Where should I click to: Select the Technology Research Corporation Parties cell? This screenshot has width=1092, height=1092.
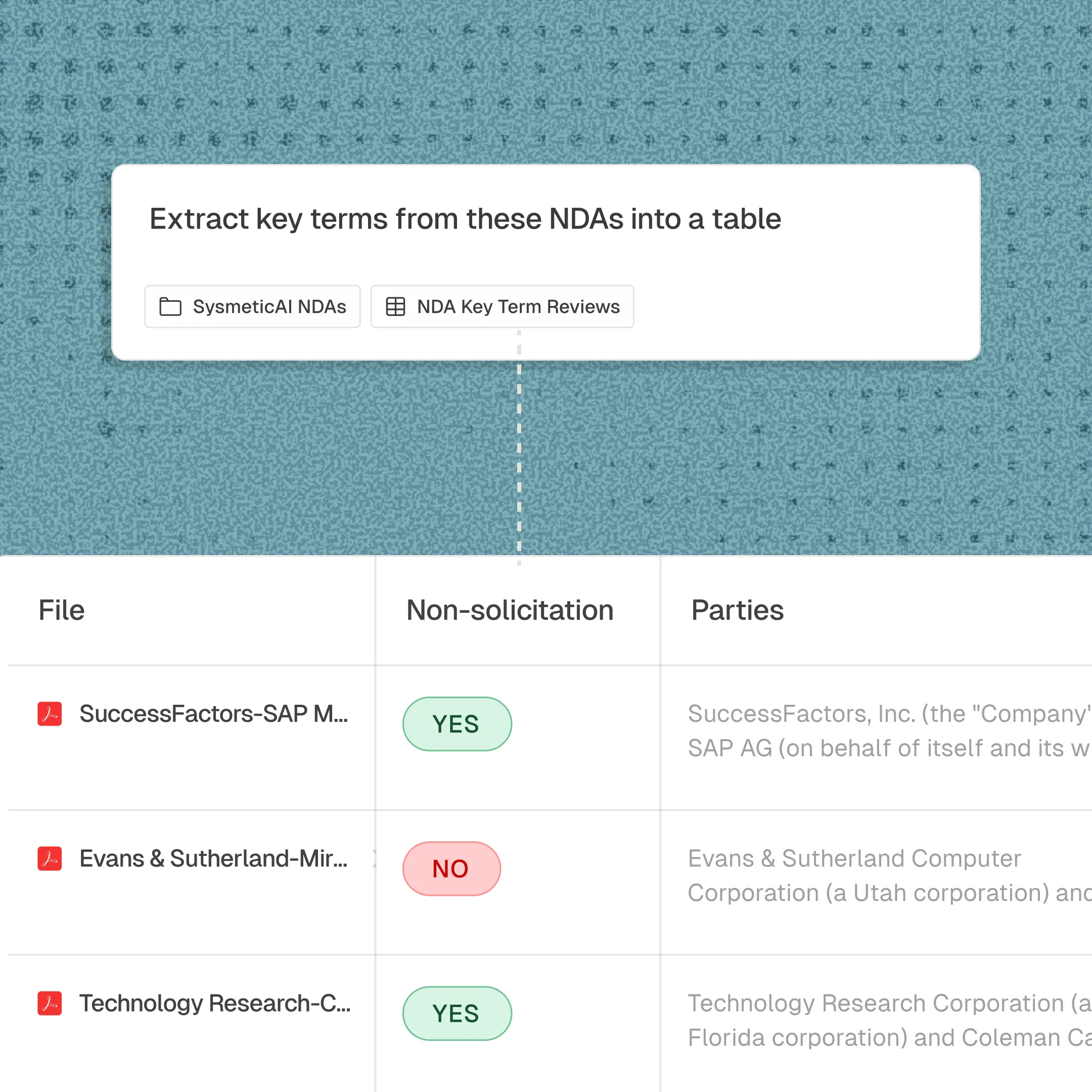click(x=887, y=1020)
